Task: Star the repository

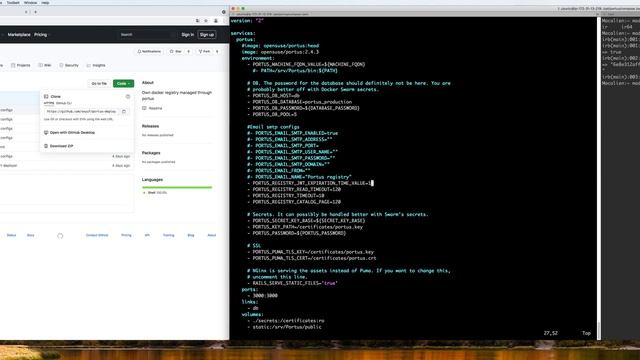Action: pos(176,51)
